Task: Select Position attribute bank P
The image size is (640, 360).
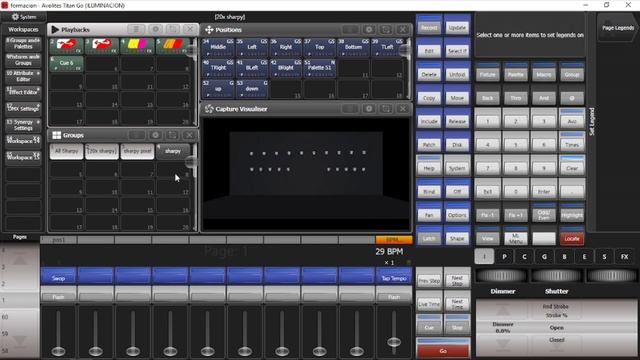Action: (x=504, y=257)
